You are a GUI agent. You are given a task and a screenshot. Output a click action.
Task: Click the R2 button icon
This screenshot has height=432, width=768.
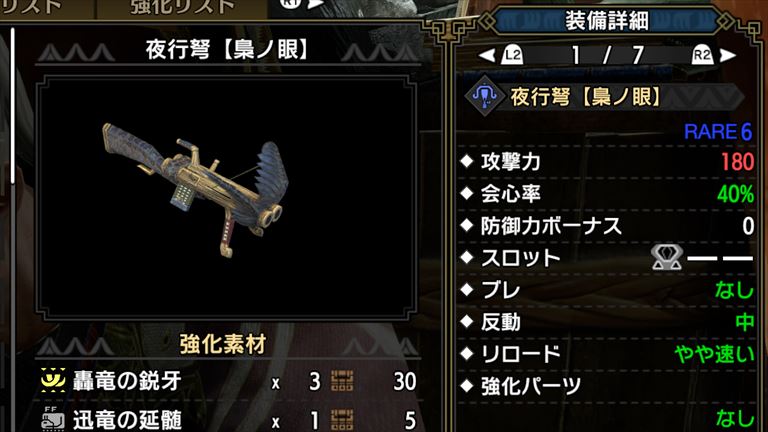[702, 55]
